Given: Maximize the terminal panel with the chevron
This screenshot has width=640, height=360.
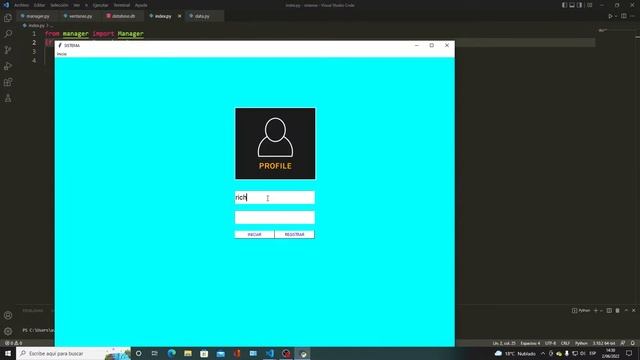Looking at the screenshot, I should click(626, 311).
